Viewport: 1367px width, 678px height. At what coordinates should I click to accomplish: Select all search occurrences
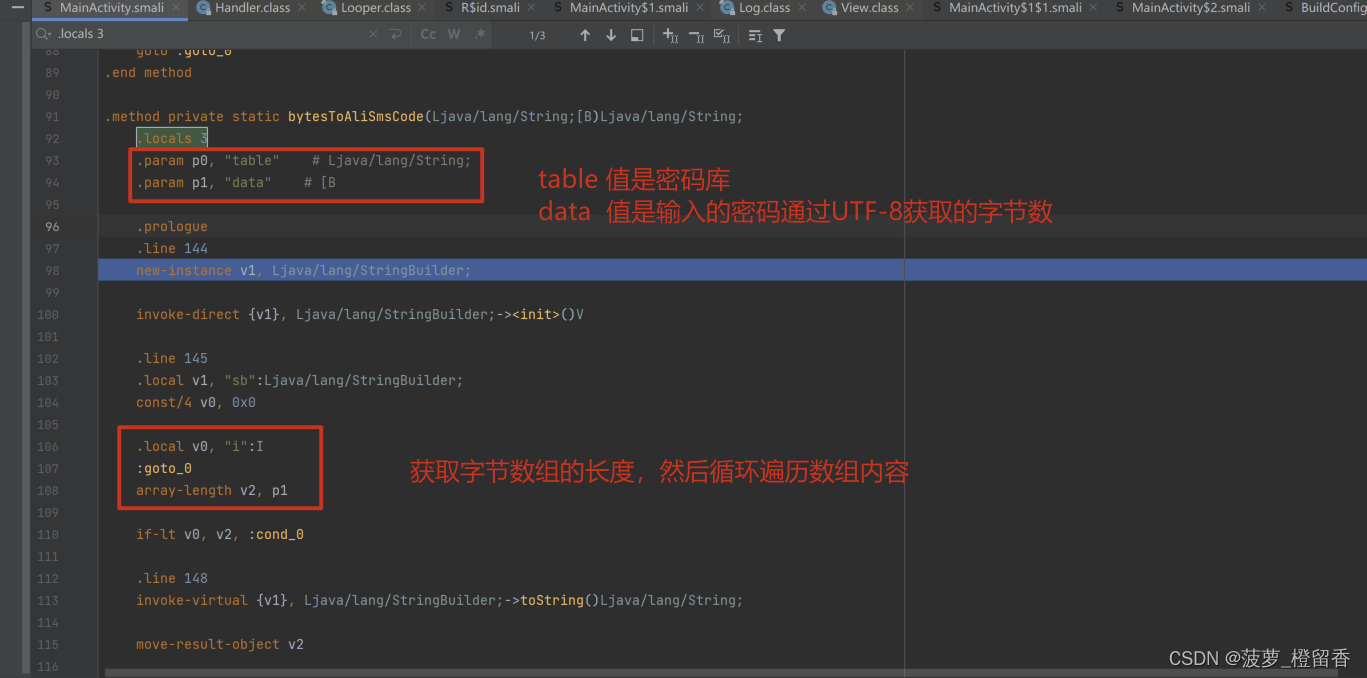click(722, 35)
